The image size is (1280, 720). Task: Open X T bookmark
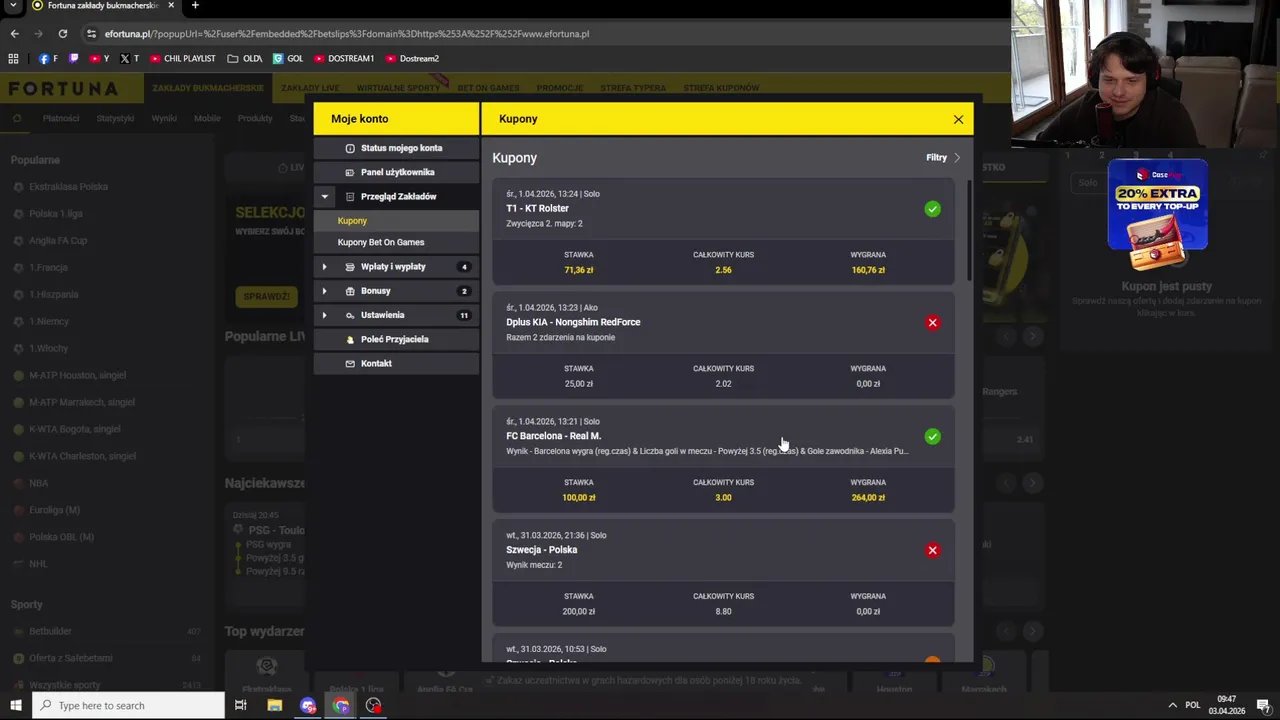tap(129, 59)
